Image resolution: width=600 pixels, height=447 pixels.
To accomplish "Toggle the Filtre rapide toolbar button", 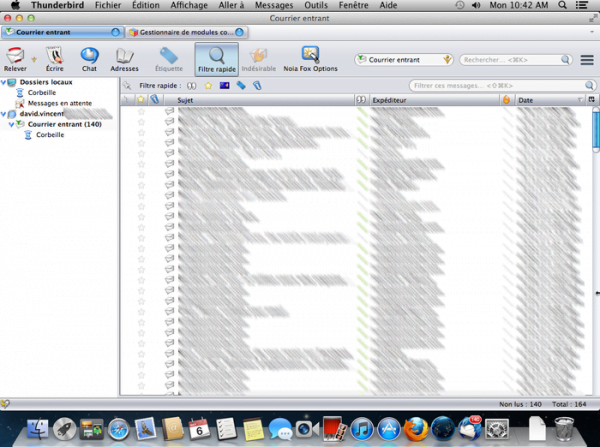I will tap(216, 58).
